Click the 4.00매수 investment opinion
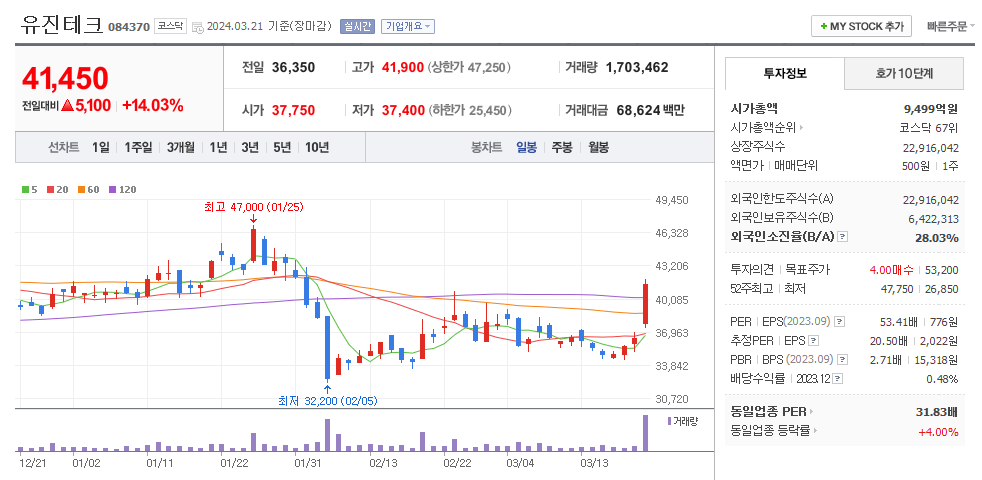982x480 pixels. tap(891, 270)
